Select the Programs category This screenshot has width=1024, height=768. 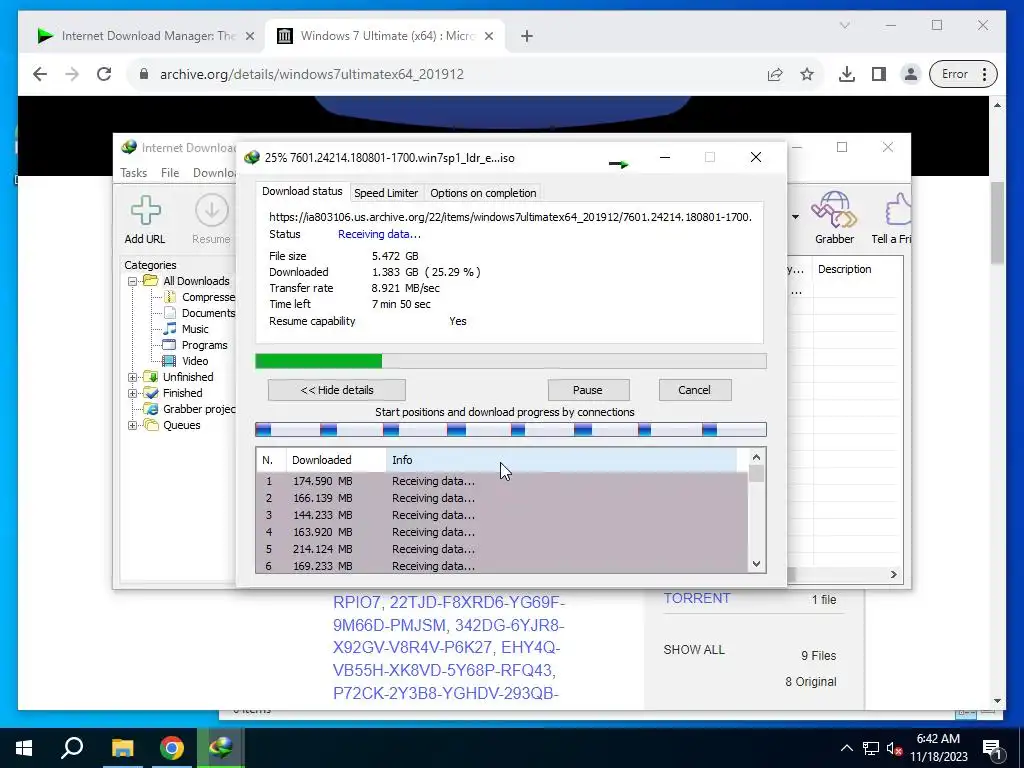pos(204,345)
